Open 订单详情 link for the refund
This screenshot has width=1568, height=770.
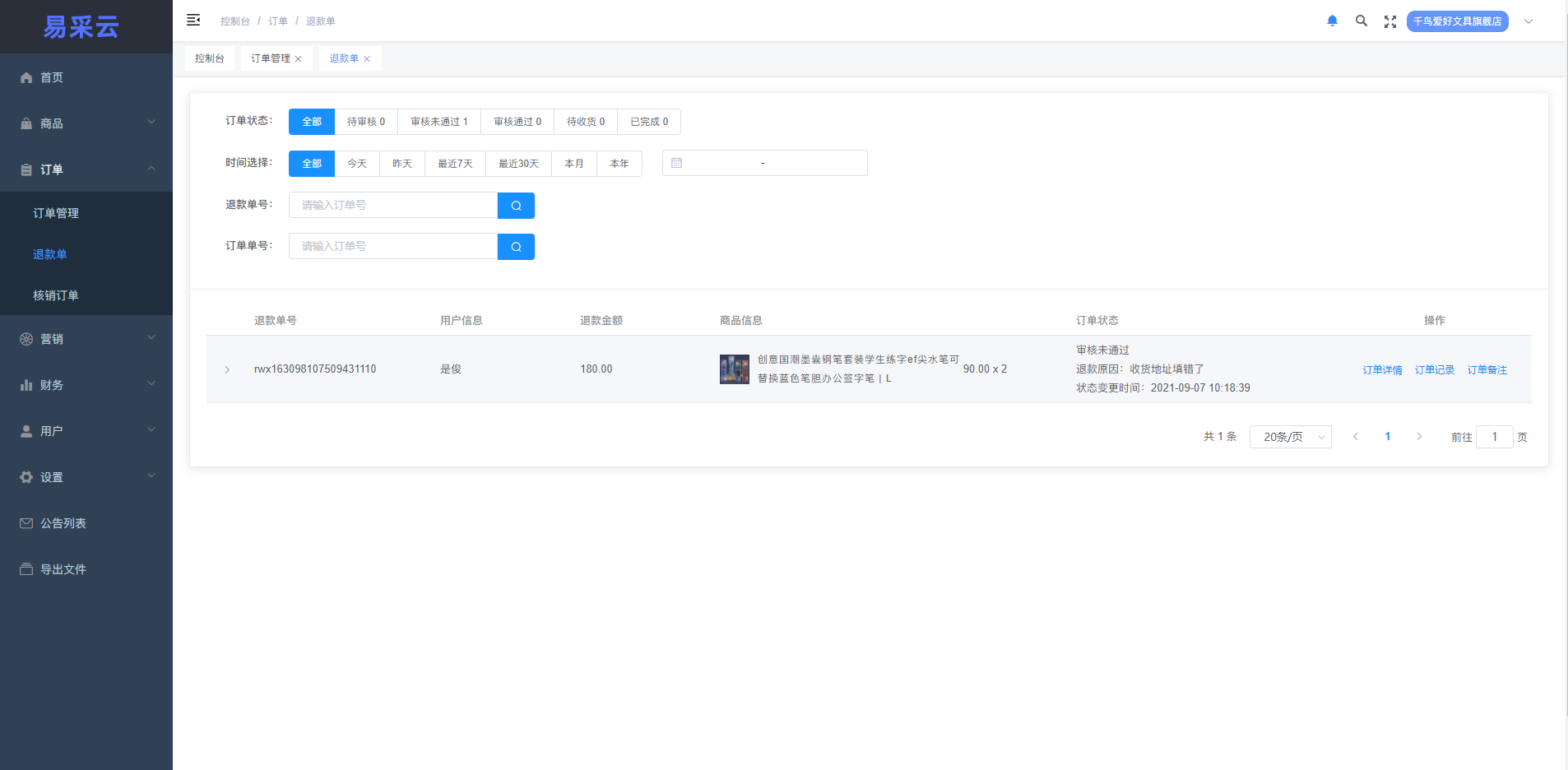point(1382,370)
